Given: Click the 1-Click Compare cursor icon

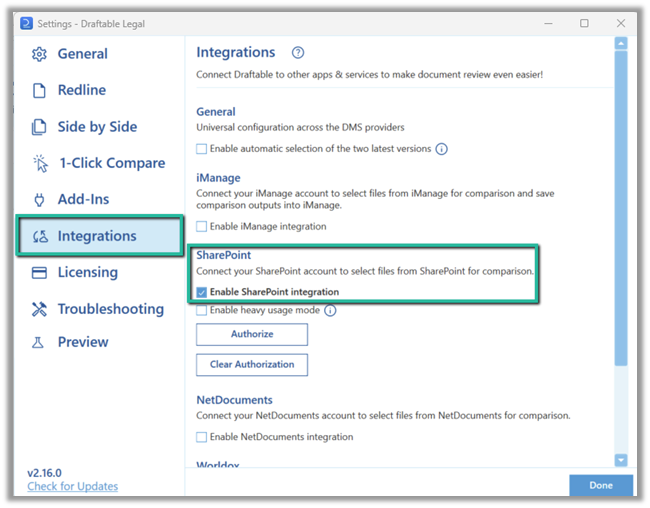Looking at the screenshot, I should pyautogui.click(x=40, y=163).
